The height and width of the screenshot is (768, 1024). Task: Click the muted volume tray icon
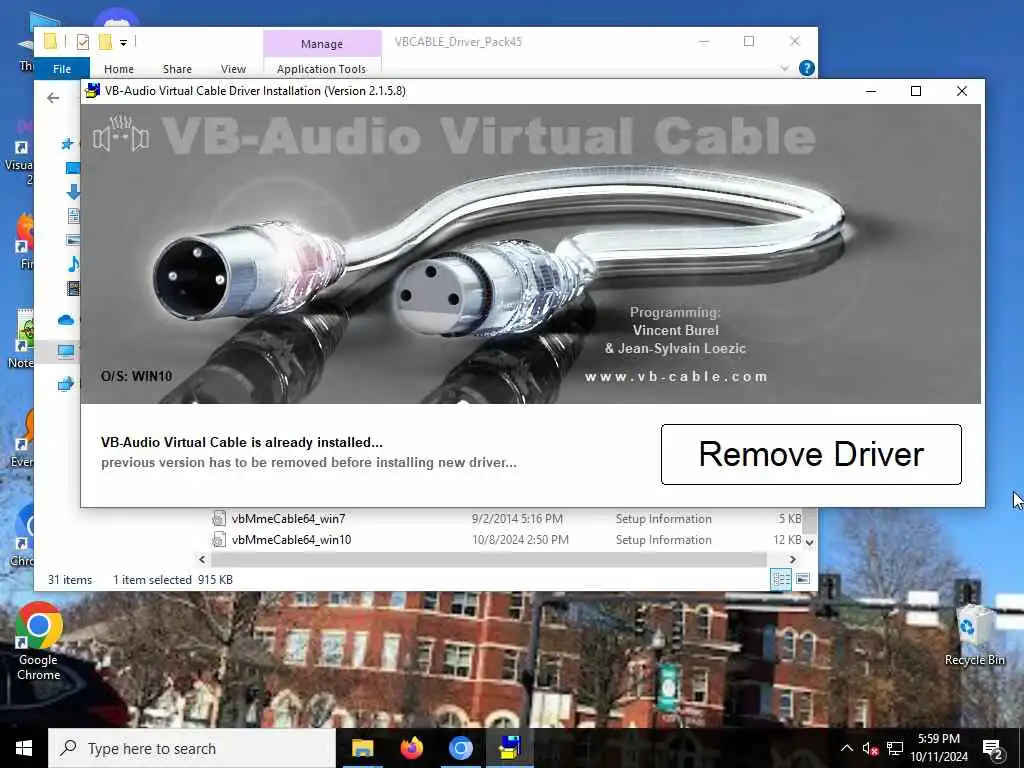[x=870, y=748]
